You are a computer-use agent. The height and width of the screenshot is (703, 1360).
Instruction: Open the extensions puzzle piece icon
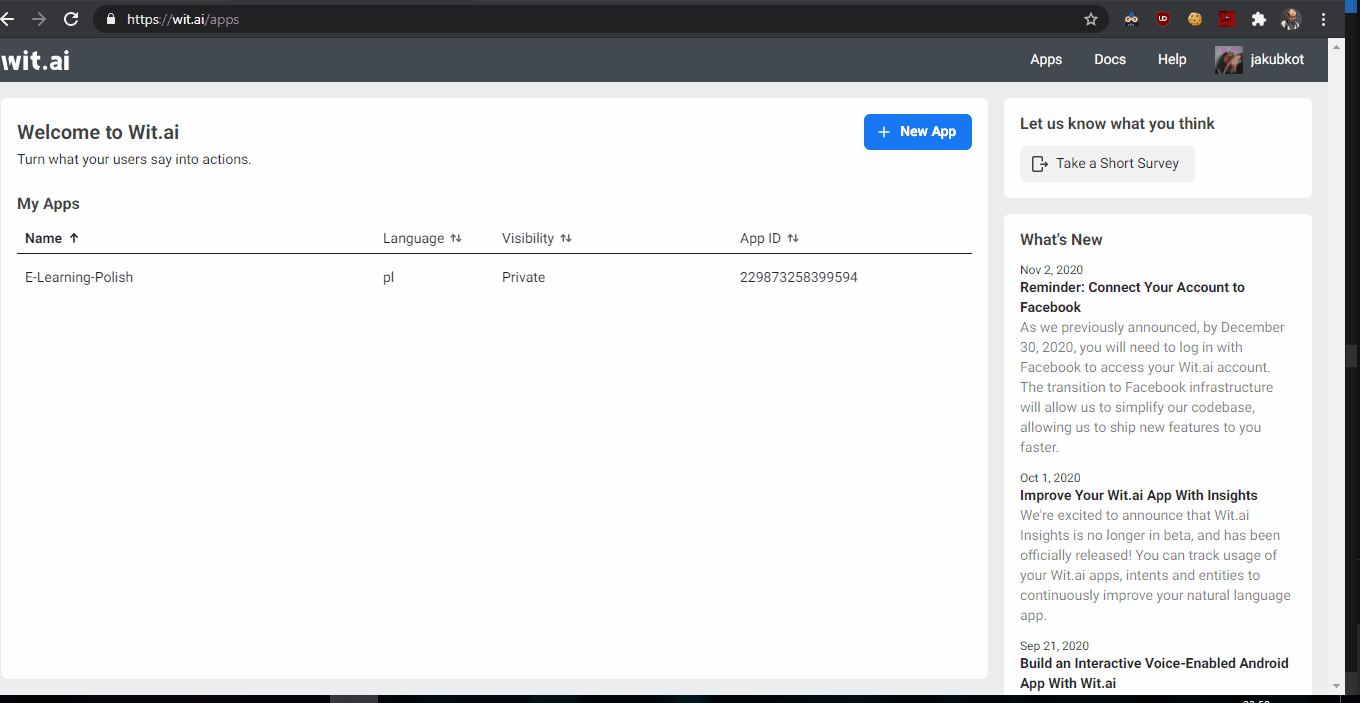(1259, 19)
